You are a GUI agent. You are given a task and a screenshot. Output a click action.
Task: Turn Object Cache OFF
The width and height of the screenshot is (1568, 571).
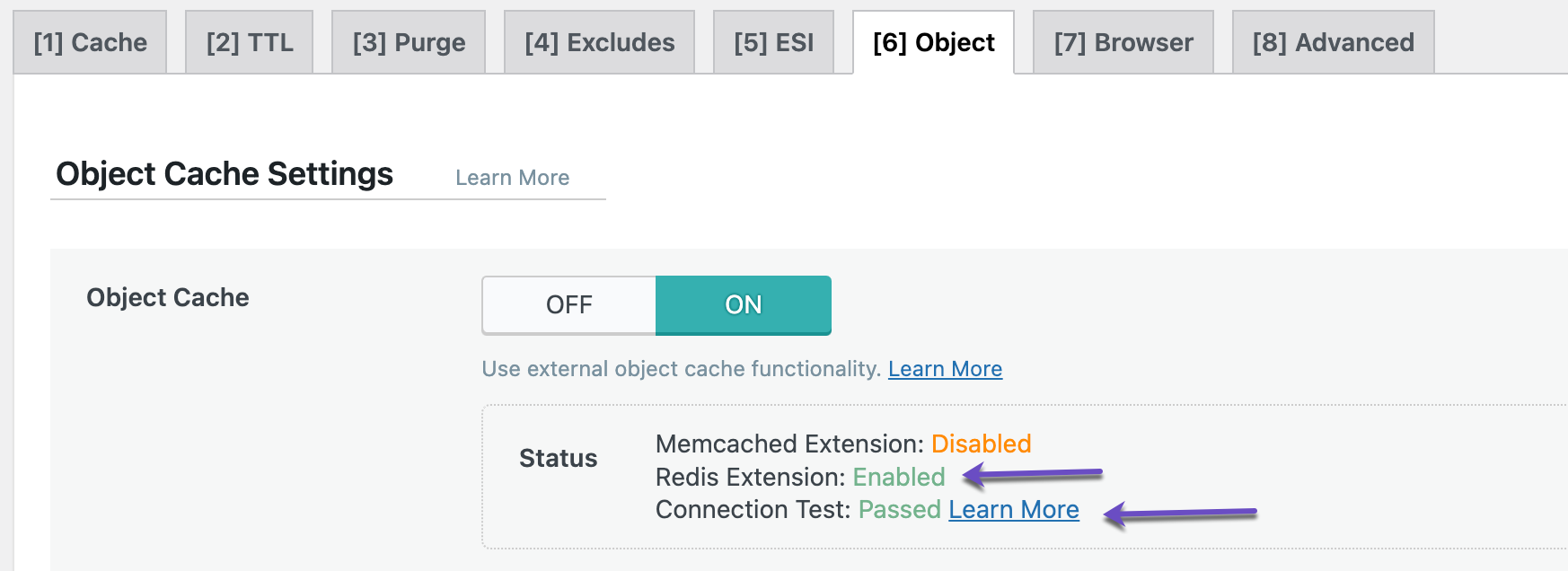(x=569, y=305)
